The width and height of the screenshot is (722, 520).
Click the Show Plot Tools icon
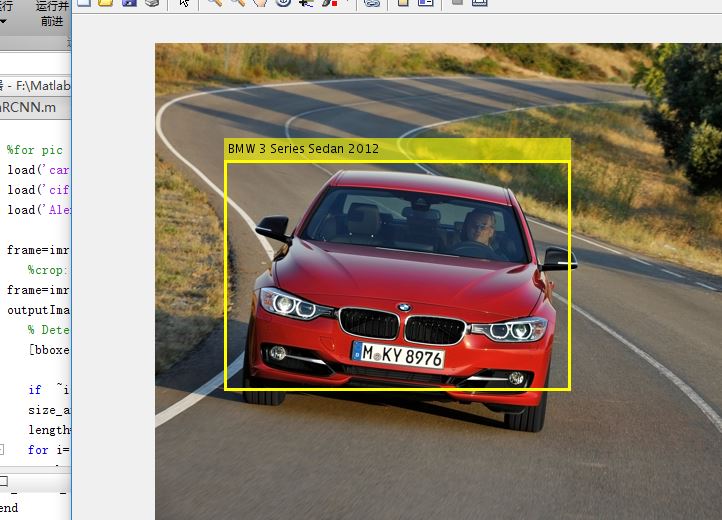pos(479,2)
